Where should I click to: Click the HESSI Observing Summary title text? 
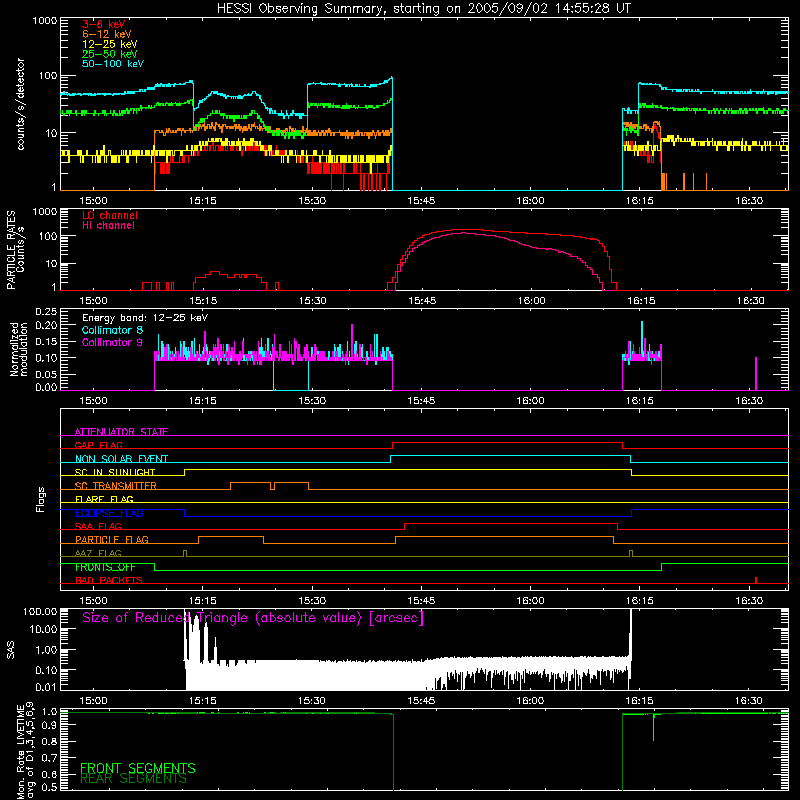(x=423, y=9)
